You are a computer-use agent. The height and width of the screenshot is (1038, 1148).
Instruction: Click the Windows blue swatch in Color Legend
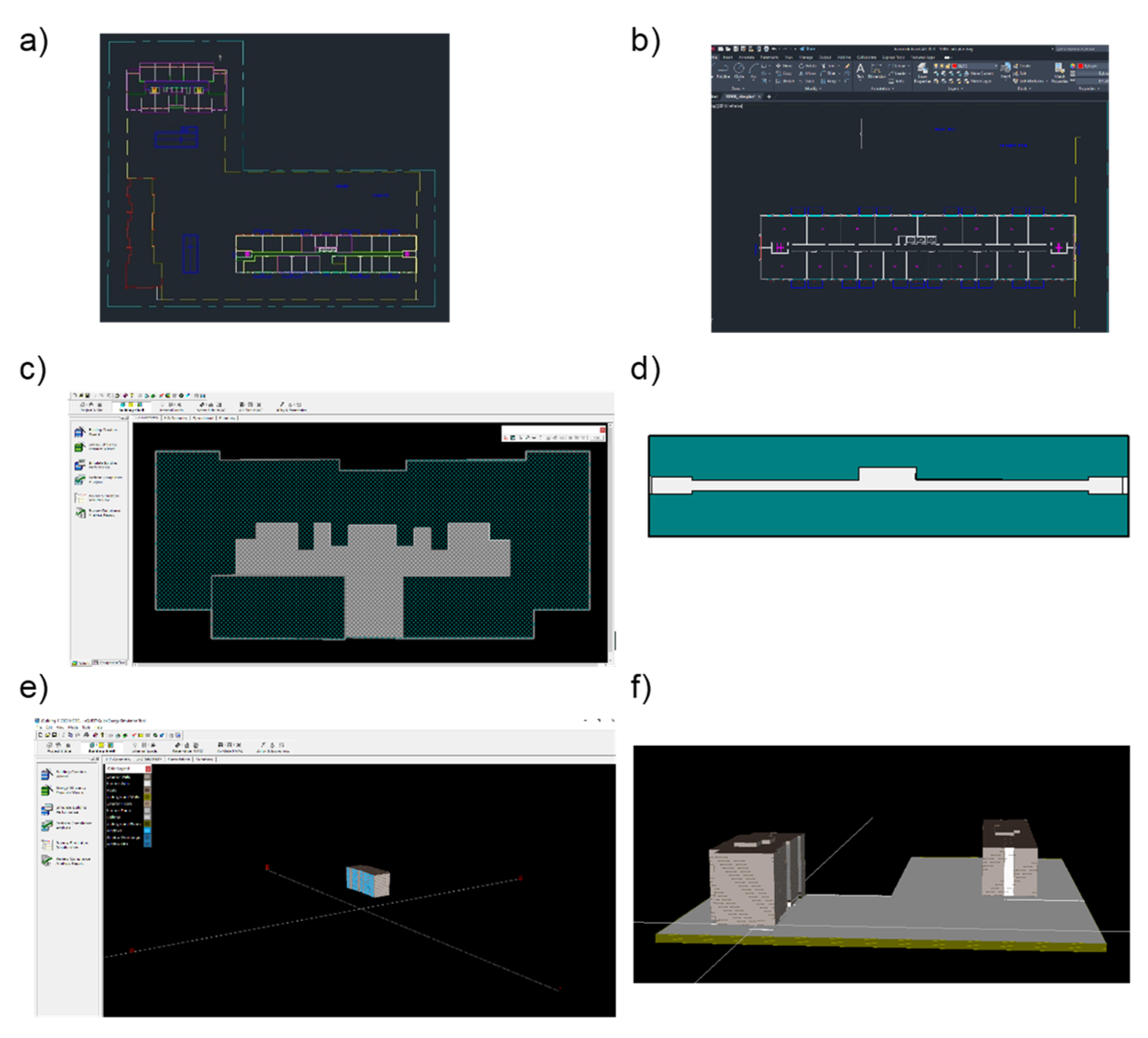[147, 831]
